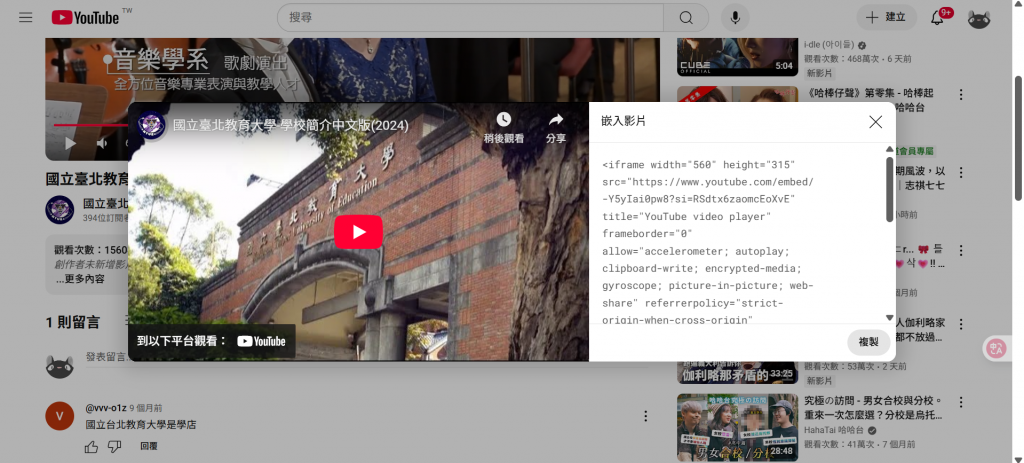Screen dimensions: 1024x463
Task: Open 到以下平台觀看 YouTube link
Action: 212,341
